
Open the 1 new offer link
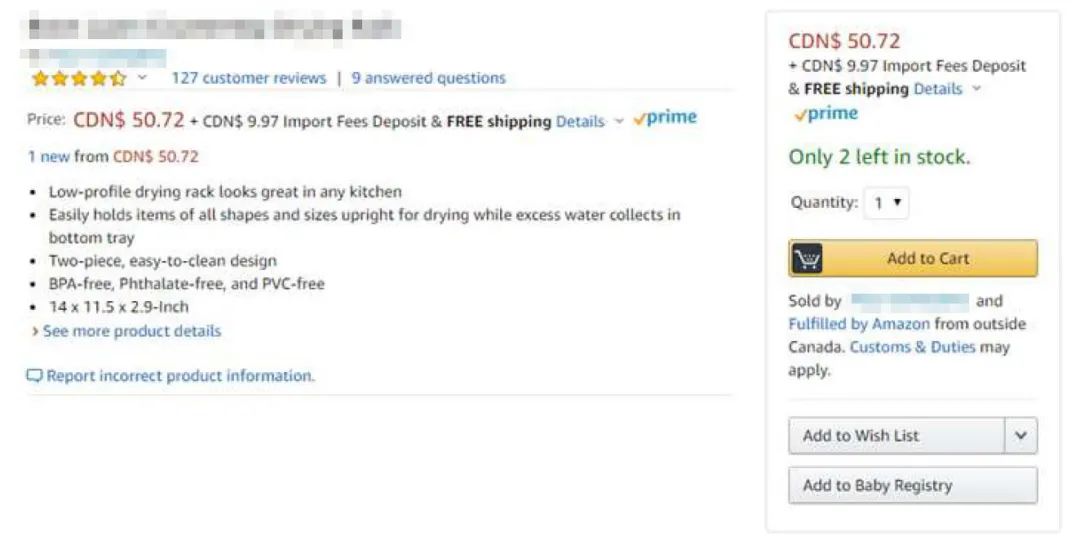pos(48,156)
